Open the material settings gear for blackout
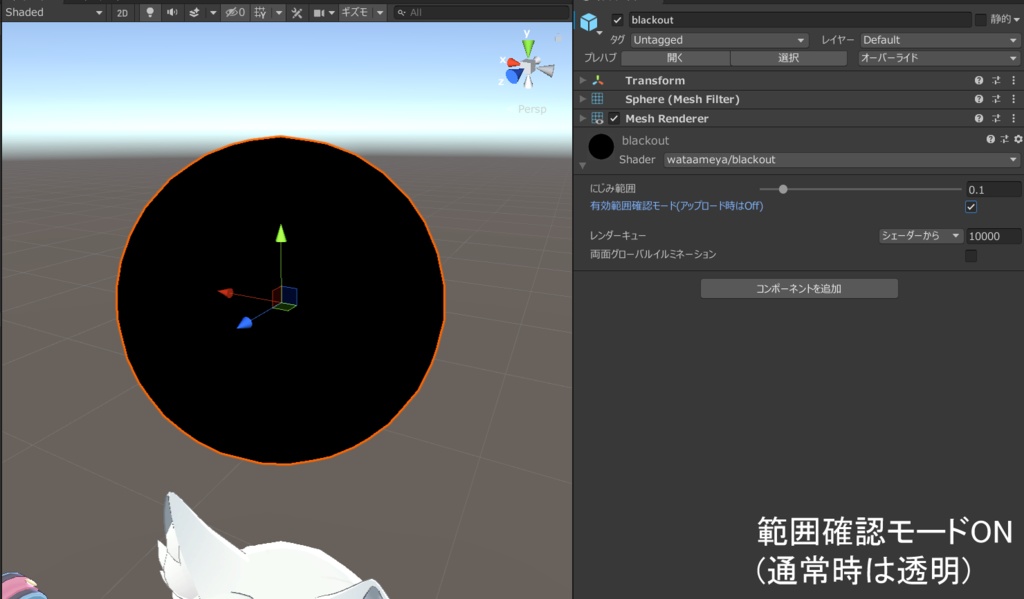The image size is (1024, 599). click(1016, 139)
